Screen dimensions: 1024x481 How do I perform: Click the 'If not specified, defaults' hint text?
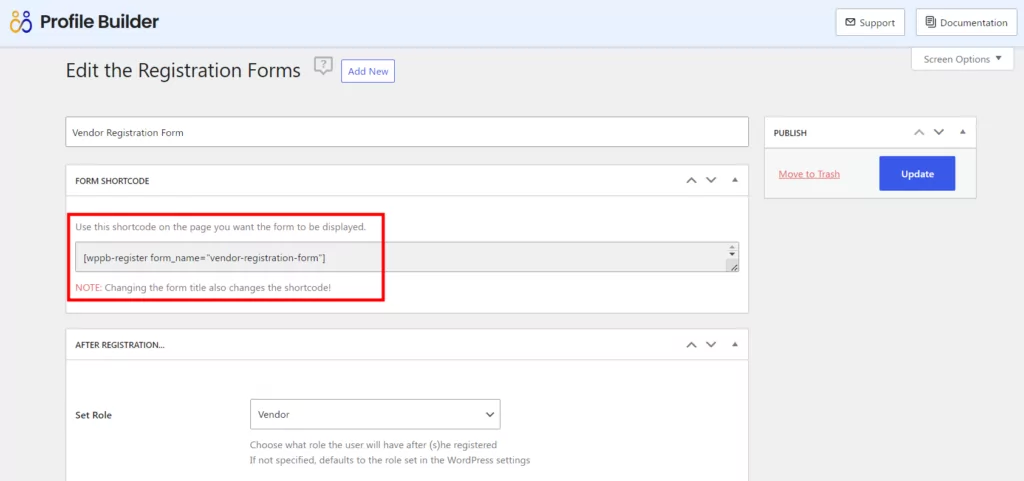pyautogui.click(x=390, y=460)
